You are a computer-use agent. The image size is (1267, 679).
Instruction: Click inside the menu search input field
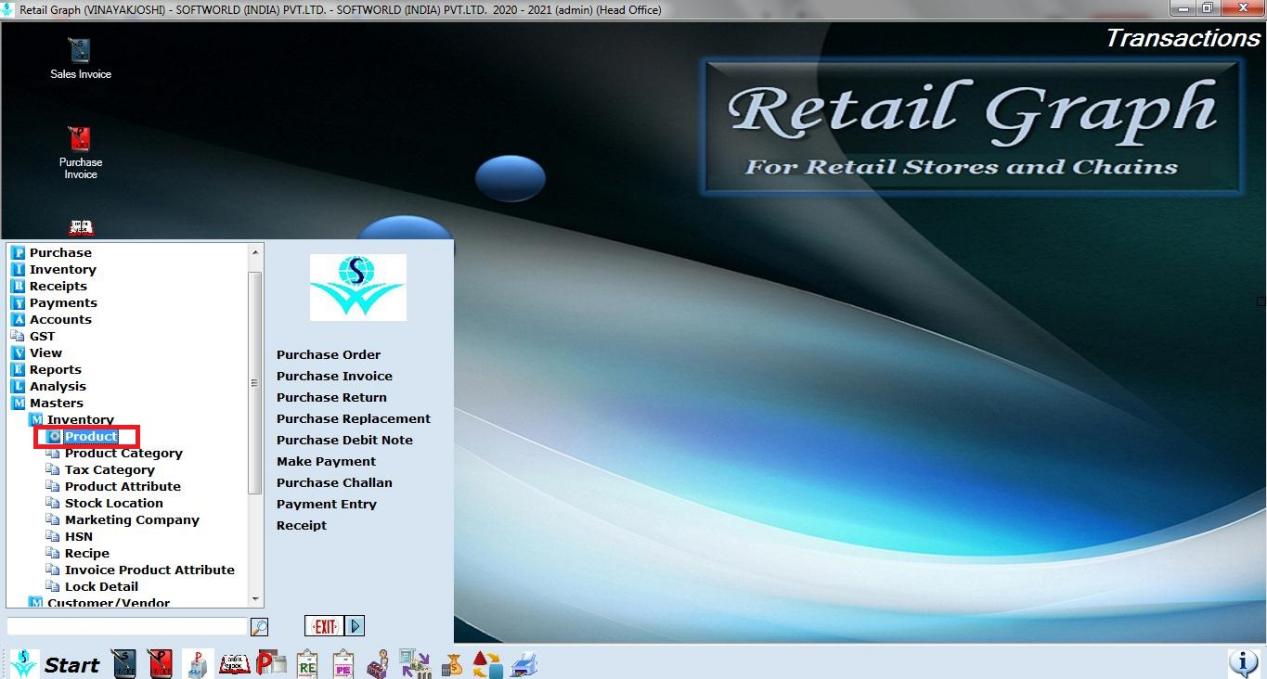[x=126, y=626]
